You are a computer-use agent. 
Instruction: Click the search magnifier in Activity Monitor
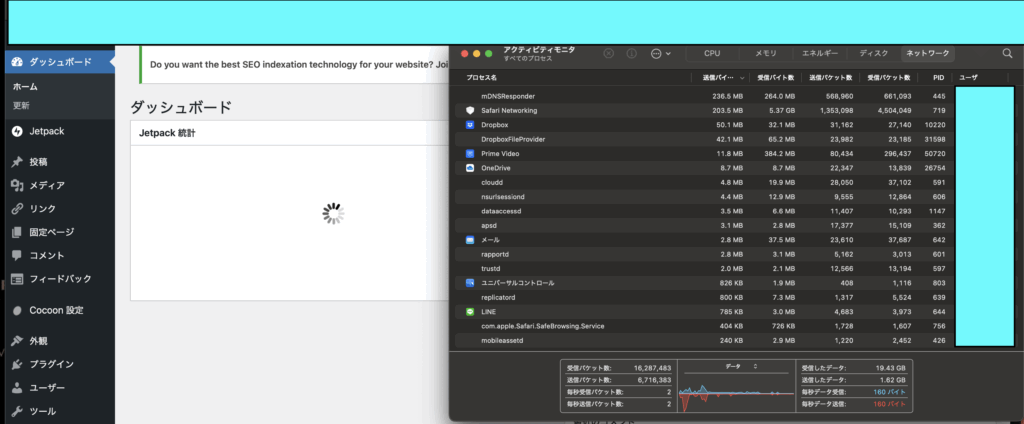coord(1007,54)
